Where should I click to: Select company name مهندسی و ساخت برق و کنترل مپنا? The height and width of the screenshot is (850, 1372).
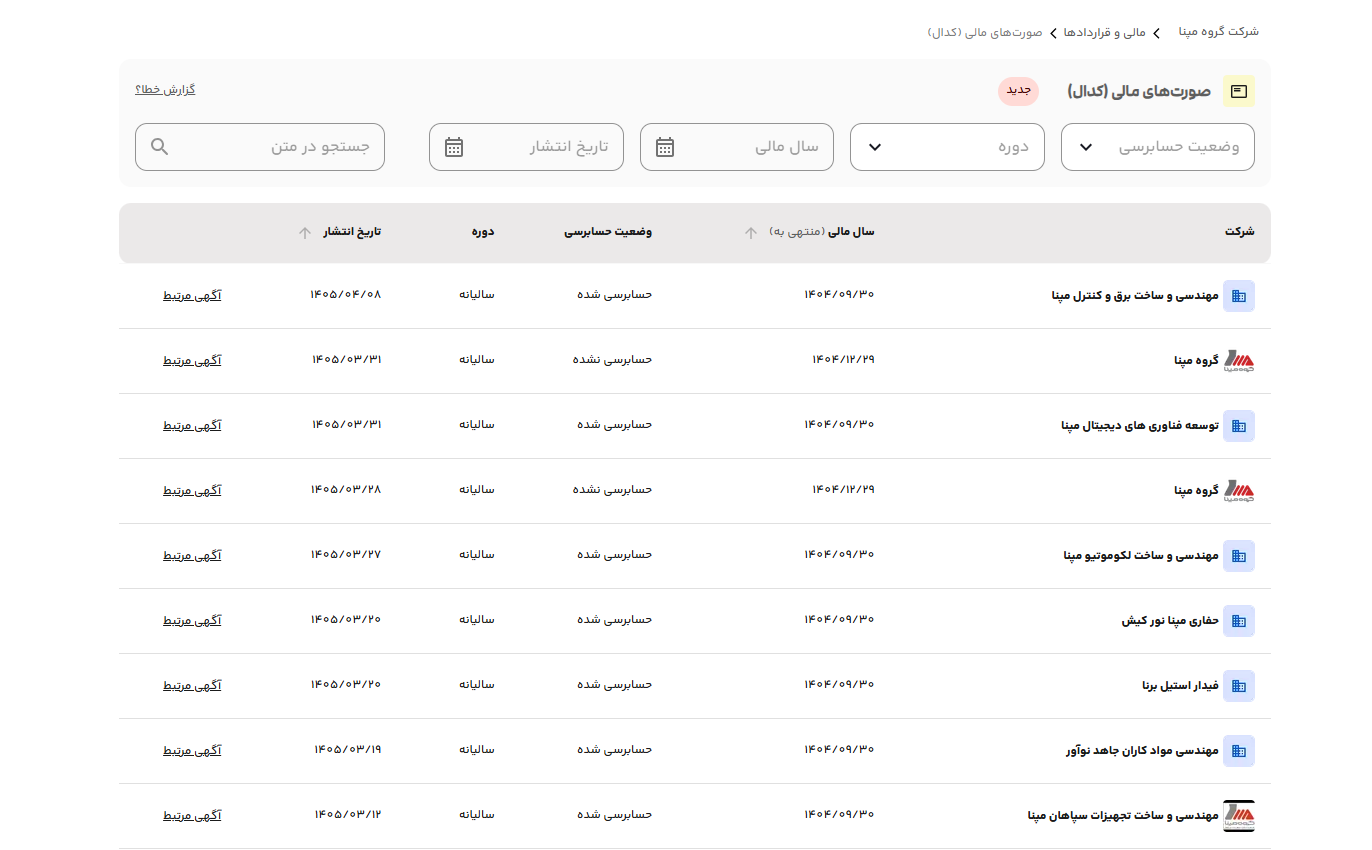[x=1136, y=296]
